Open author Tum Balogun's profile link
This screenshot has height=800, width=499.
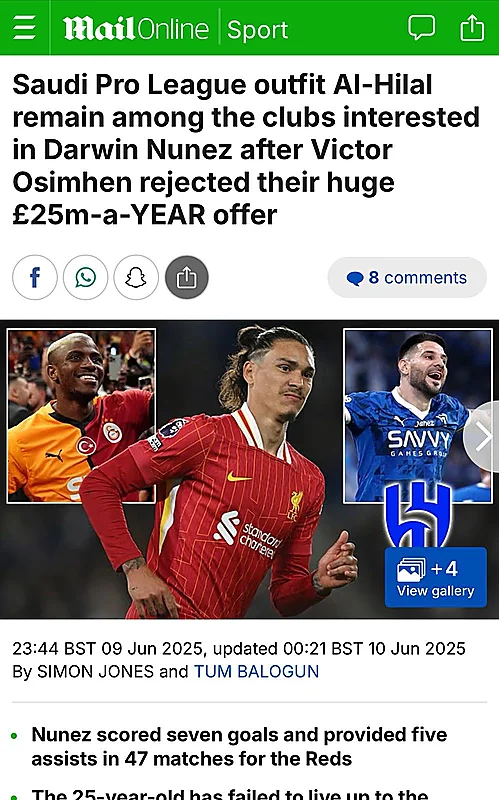(256, 671)
